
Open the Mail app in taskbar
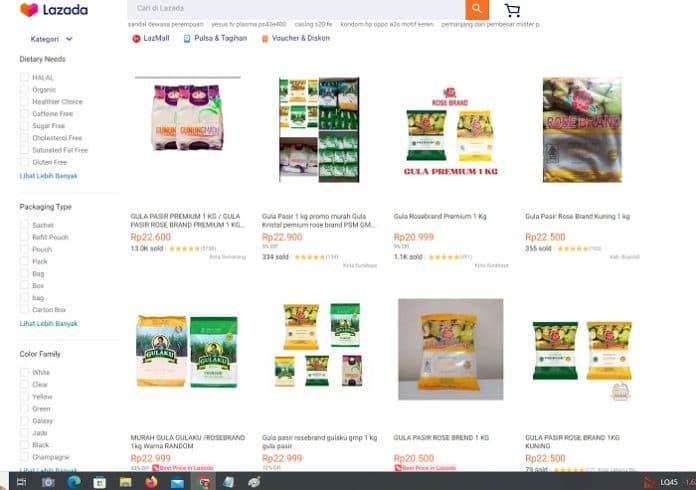click(177, 482)
